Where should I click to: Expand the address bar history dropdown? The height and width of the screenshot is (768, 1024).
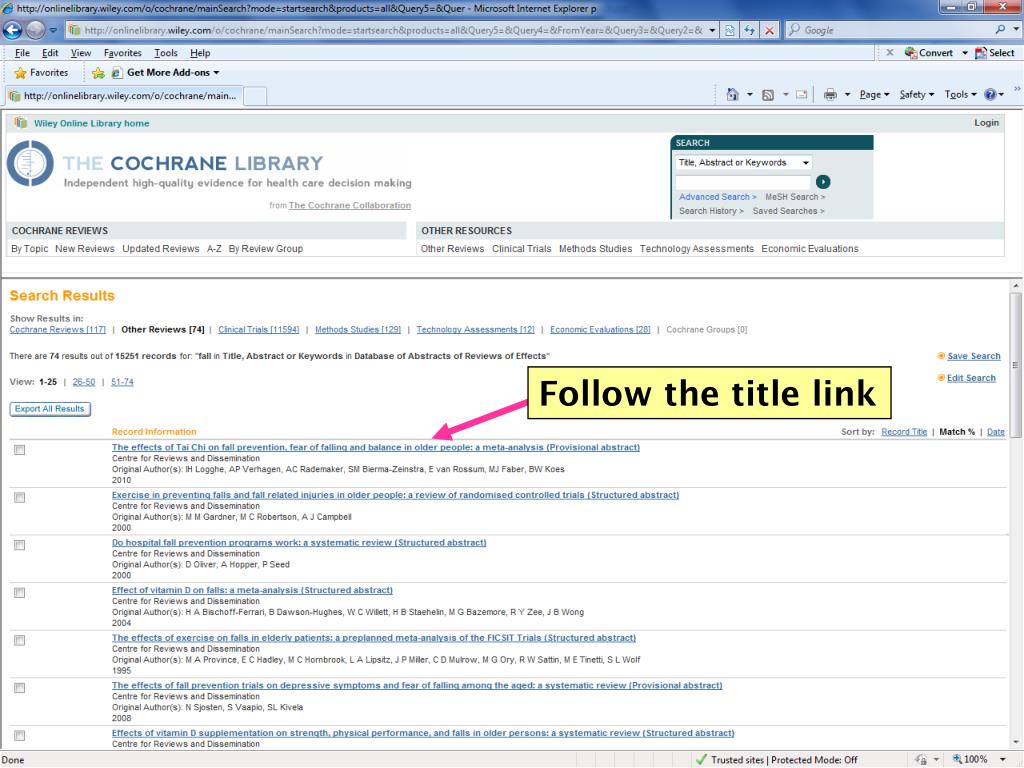click(712, 30)
